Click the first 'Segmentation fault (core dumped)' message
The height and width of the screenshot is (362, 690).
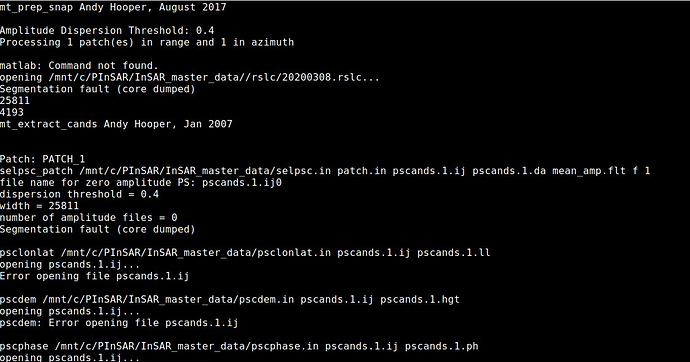(97, 89)
